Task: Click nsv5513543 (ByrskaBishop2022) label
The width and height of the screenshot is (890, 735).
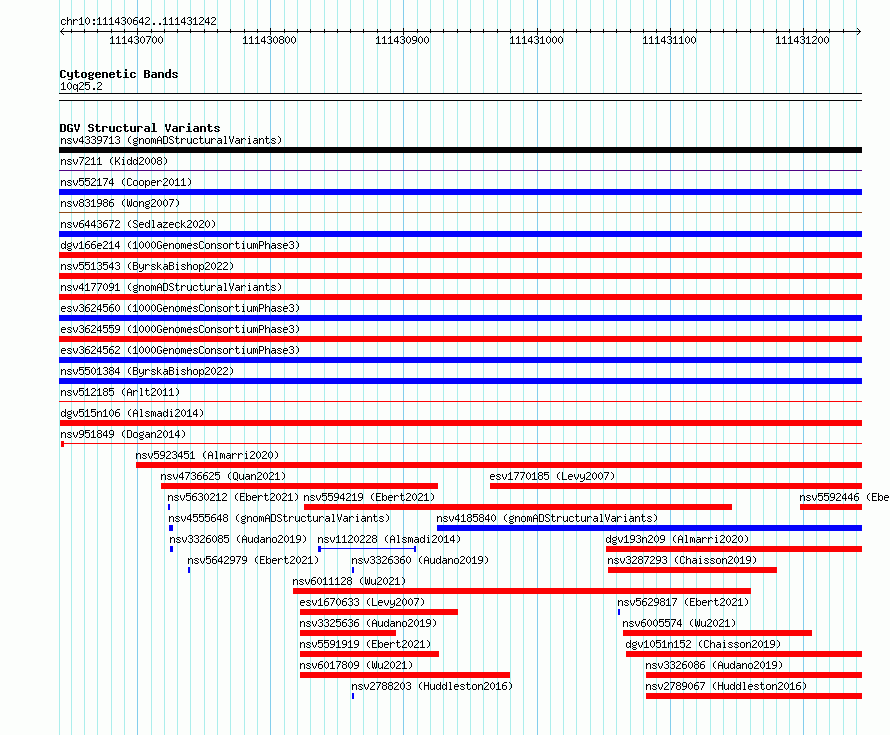Action: [147, 266]
